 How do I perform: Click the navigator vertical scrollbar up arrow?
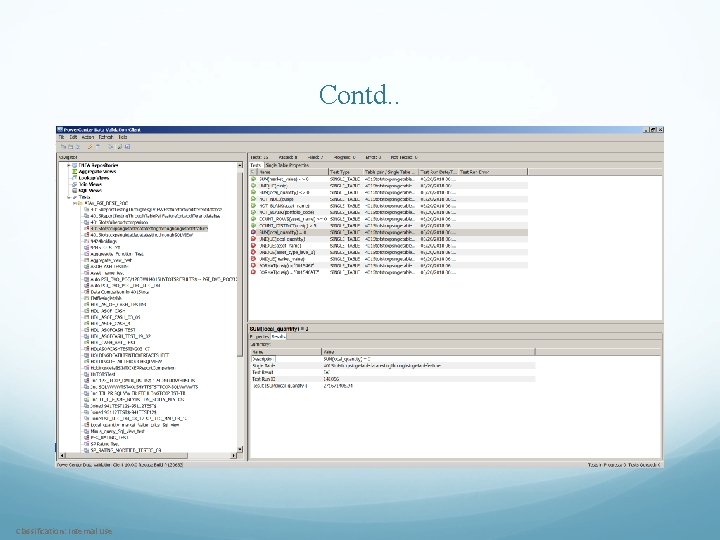pos(240,165)
